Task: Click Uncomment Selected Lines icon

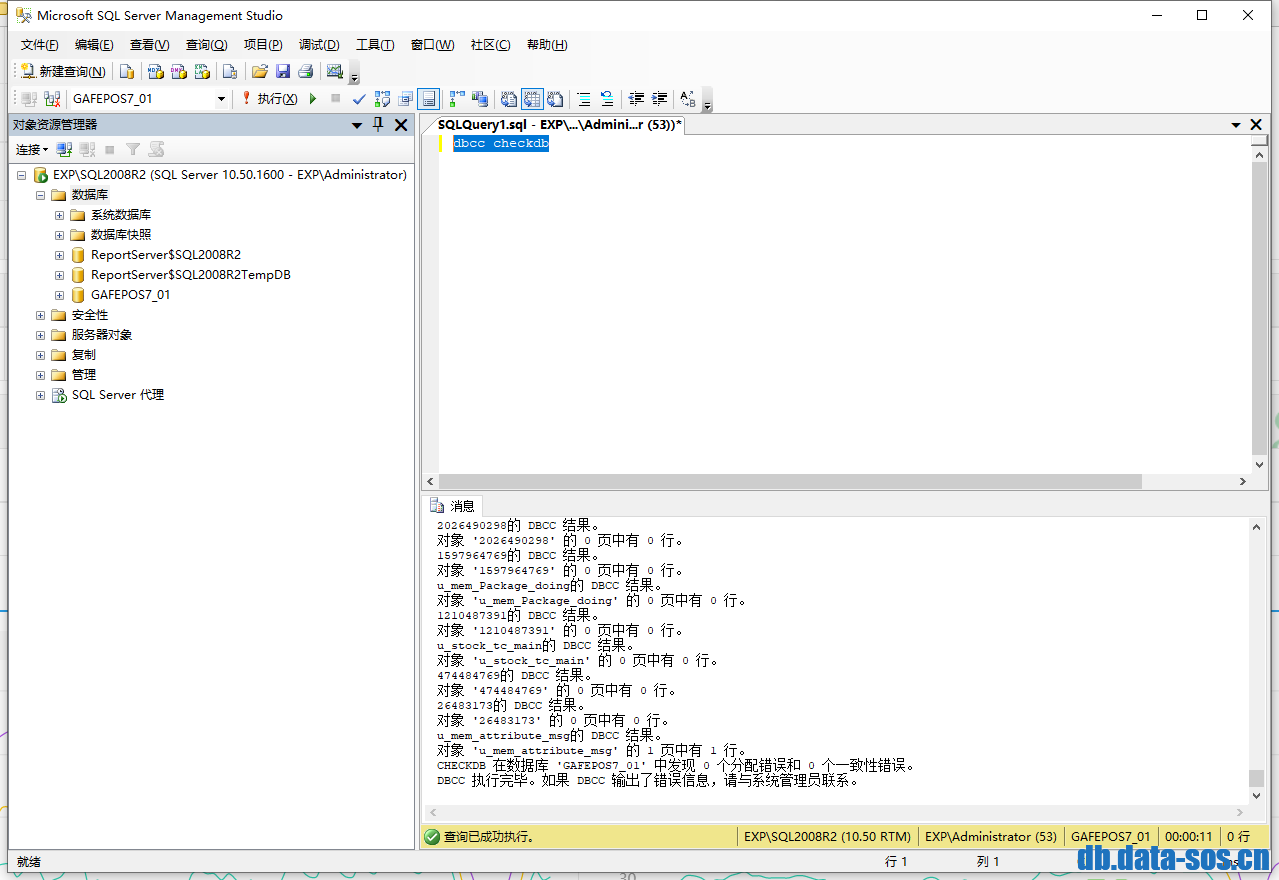Action: pyautogui.click(x=606, y=99)
